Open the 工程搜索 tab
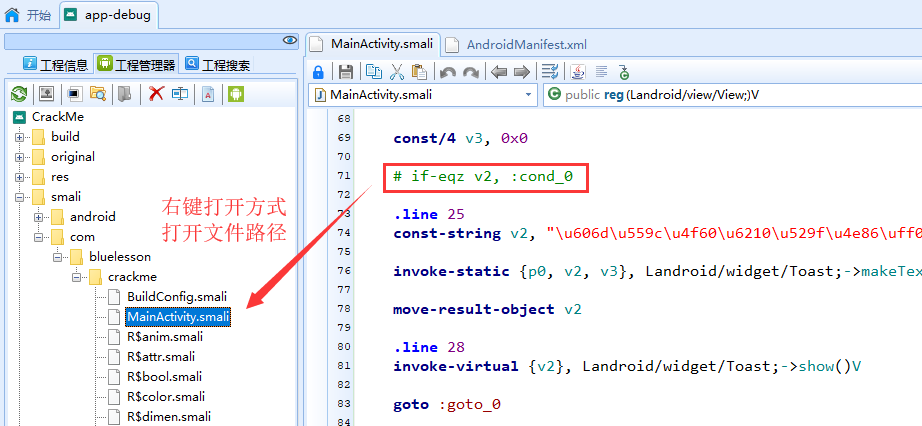 pyautogui.click(x=217, y=65)
